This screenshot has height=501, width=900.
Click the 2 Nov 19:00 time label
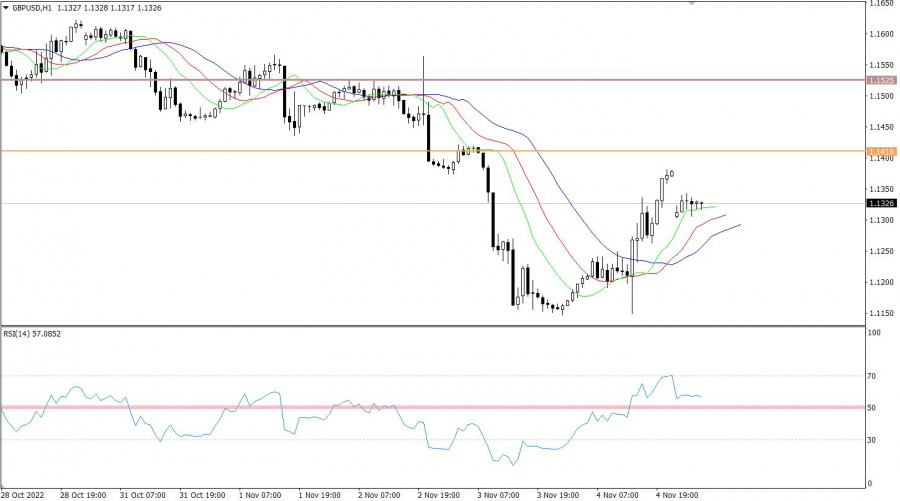[x=441, y=494]
